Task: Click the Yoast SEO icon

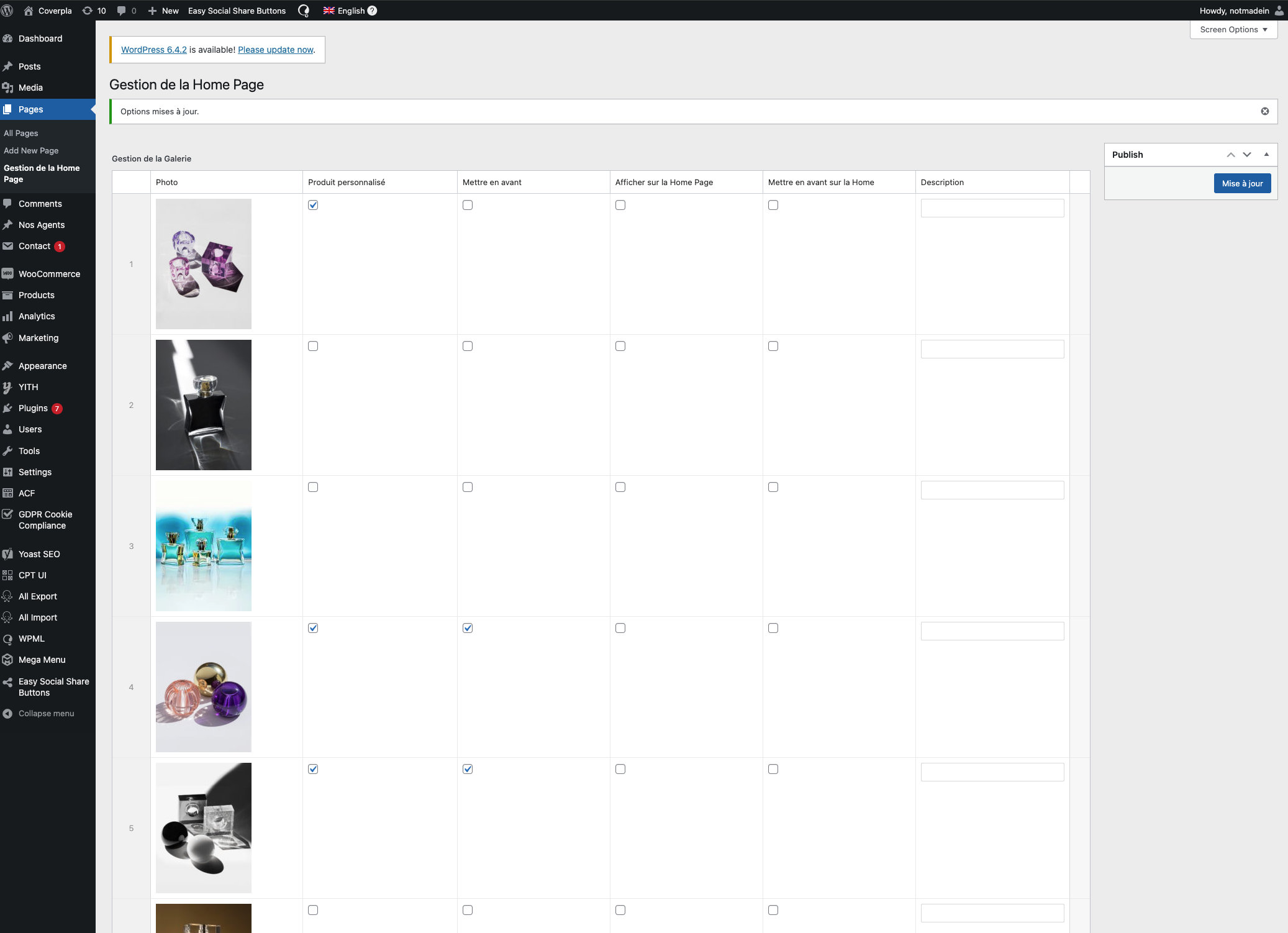Action: [x=8, y=554]
